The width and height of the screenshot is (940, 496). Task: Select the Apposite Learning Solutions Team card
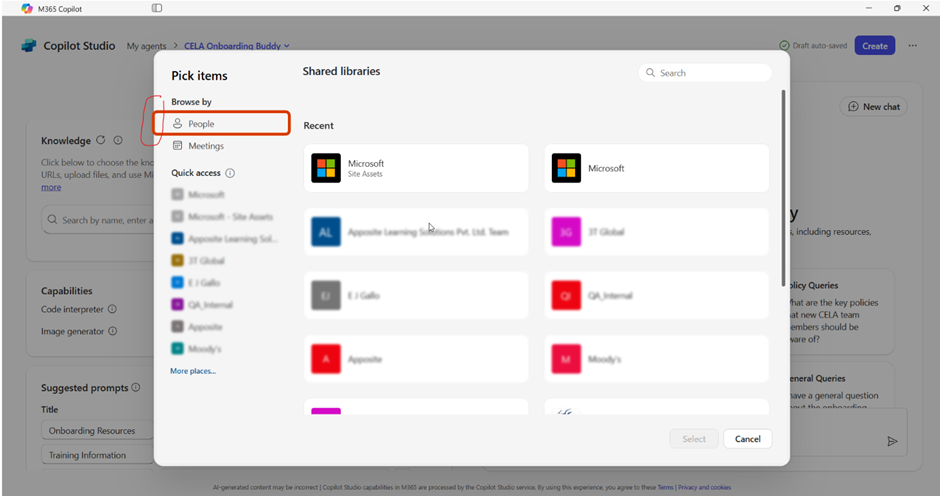(x=416, y=232)
